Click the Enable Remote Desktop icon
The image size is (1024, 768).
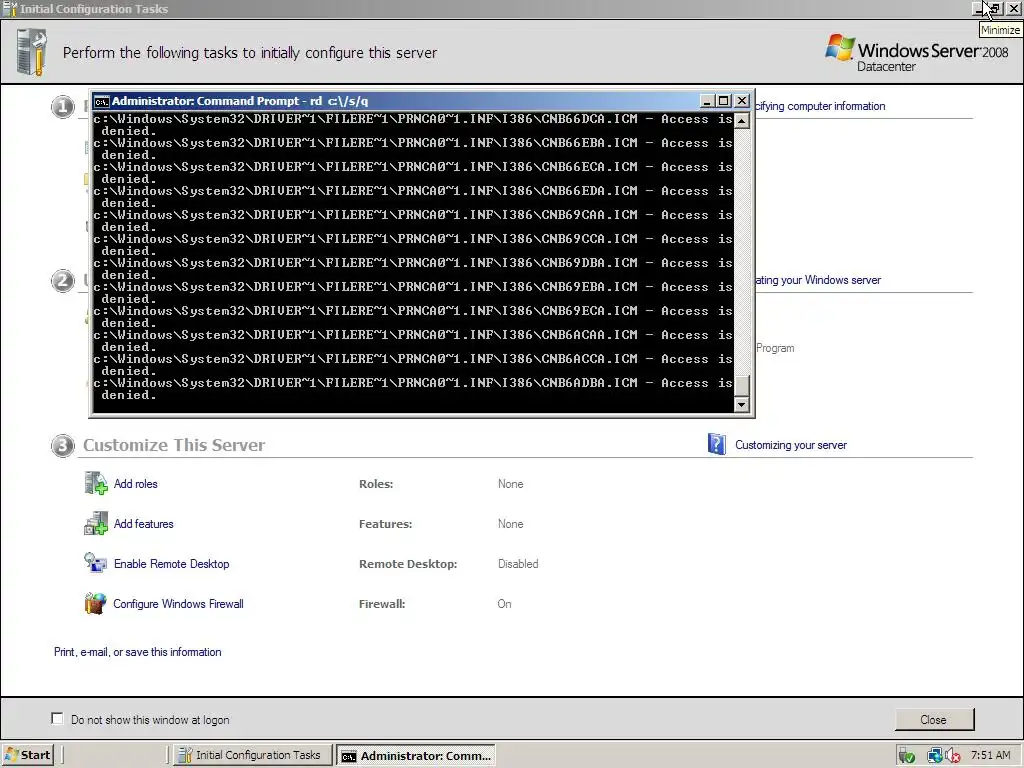(x=95, y=564)
